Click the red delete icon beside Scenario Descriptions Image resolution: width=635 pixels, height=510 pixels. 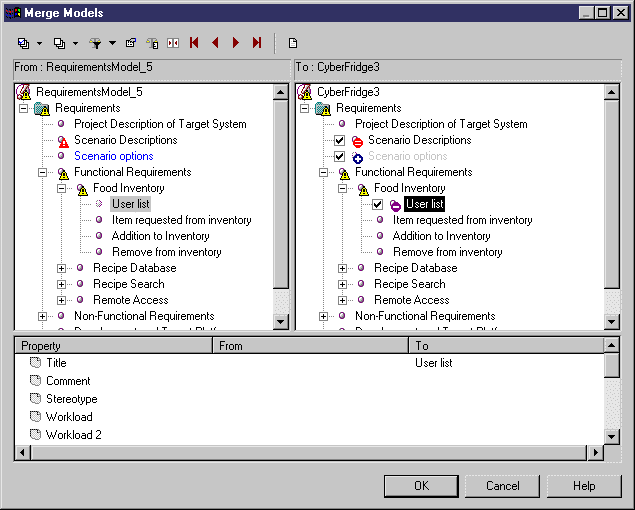[357, 141]
